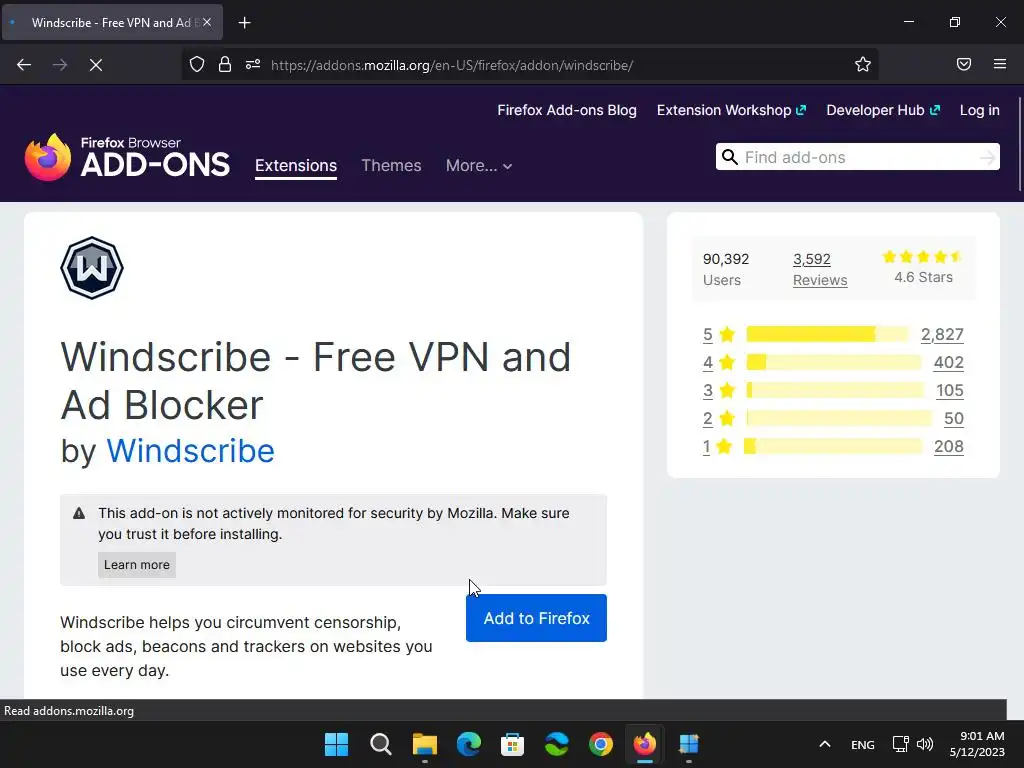Click the Add to Firefox button

[536, 618]
